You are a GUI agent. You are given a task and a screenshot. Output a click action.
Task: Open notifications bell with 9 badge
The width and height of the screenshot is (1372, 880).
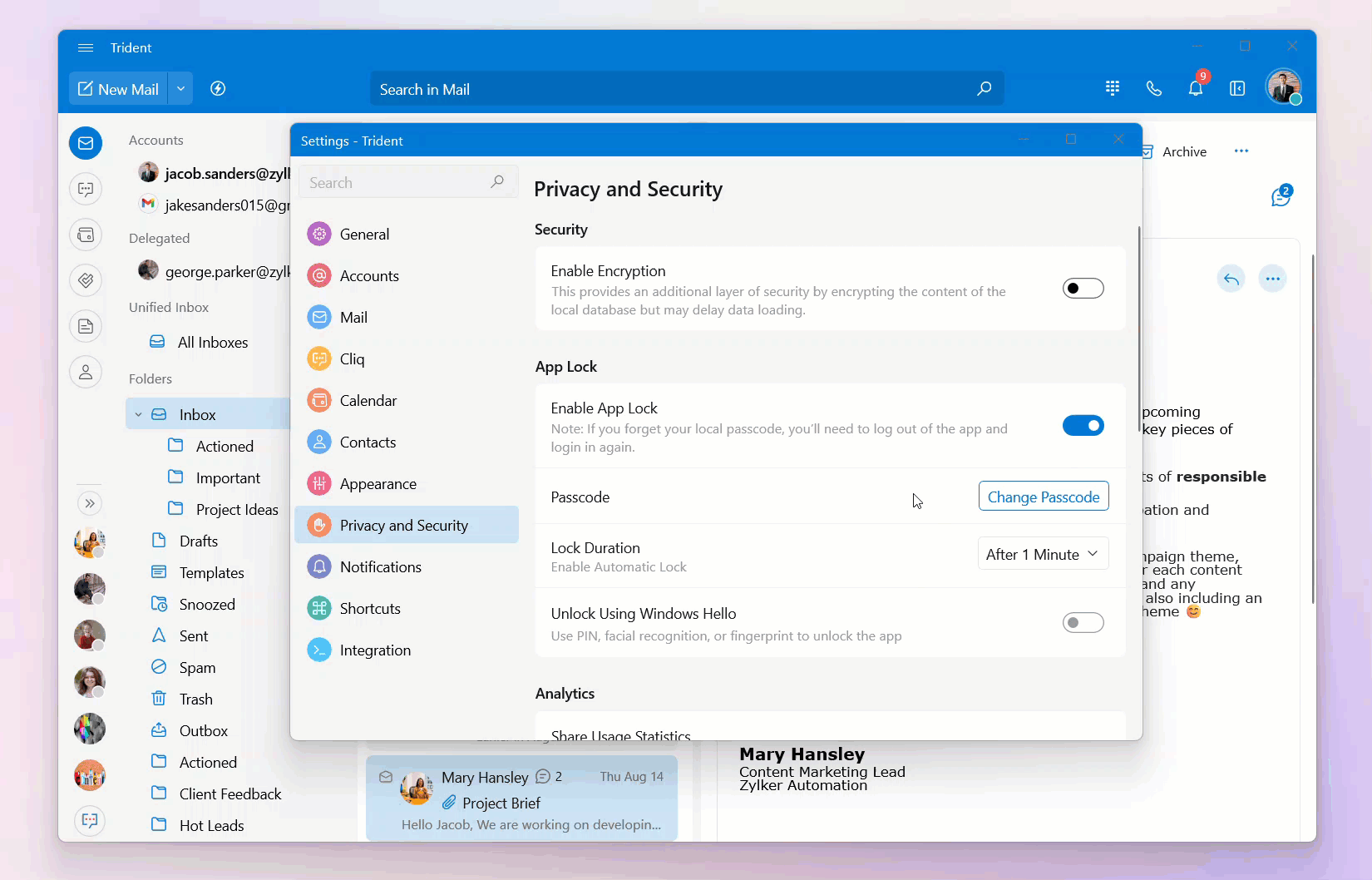(1196, 87)
